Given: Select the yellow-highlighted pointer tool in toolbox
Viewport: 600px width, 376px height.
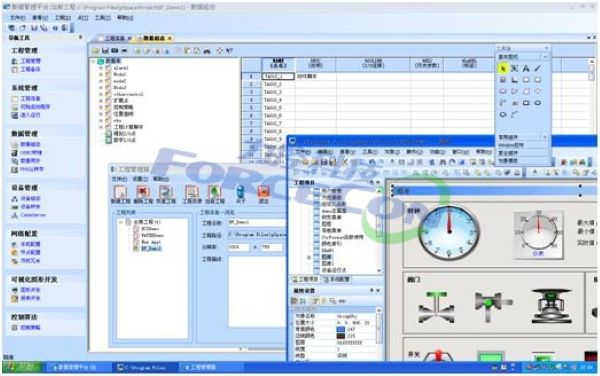Looking at the screenshot, I should point(502,68).
